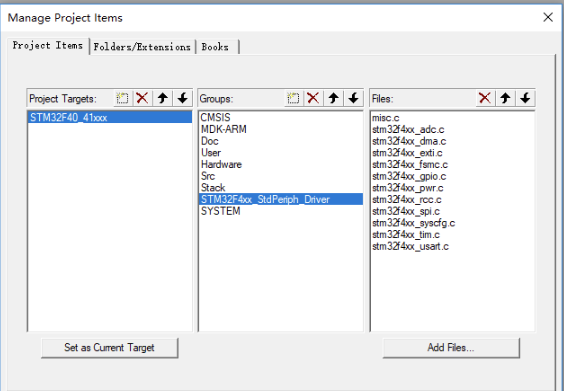The width and height of the screenshot is (564, 391).
Task: Select the misc.c file
Action: [452, 118]
